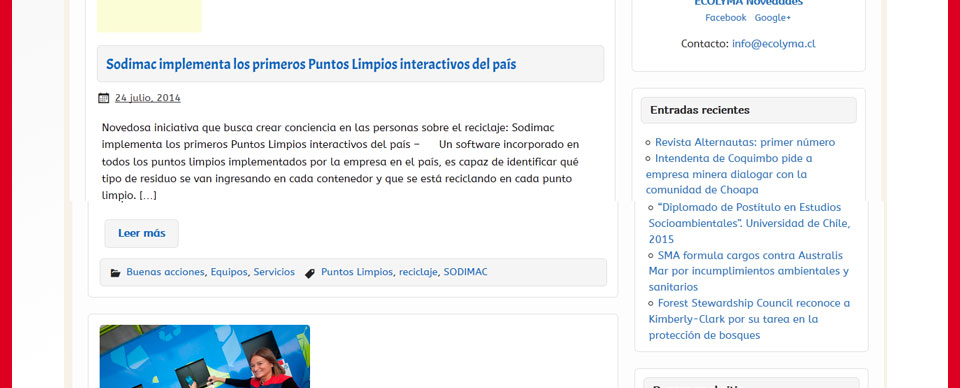This screenshot has width=960, height=388.
Task: Click the tag icon before Puntos Limpios
Action: (310, 273)
